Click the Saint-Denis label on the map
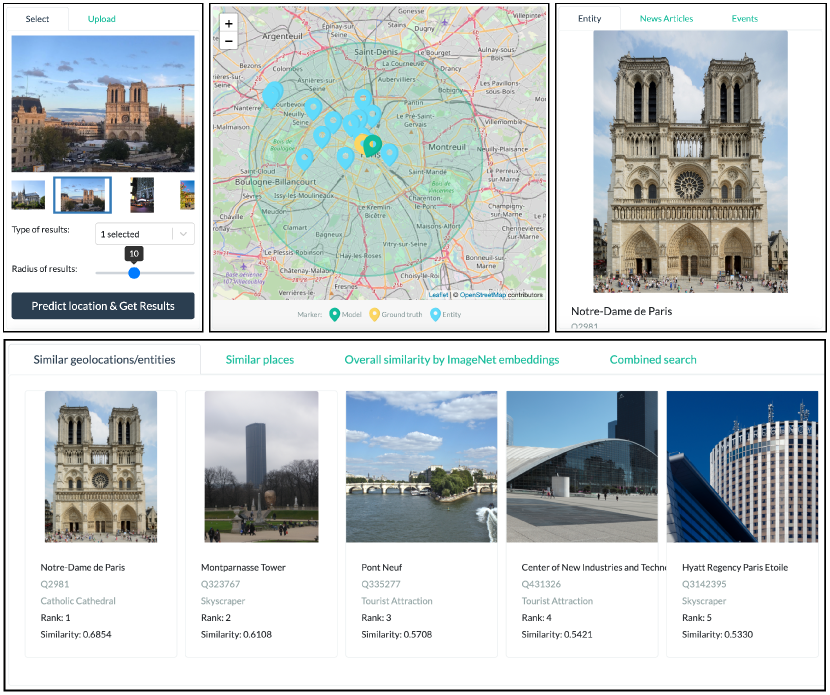This screenshot has height=695, width=830. (376, 52)
